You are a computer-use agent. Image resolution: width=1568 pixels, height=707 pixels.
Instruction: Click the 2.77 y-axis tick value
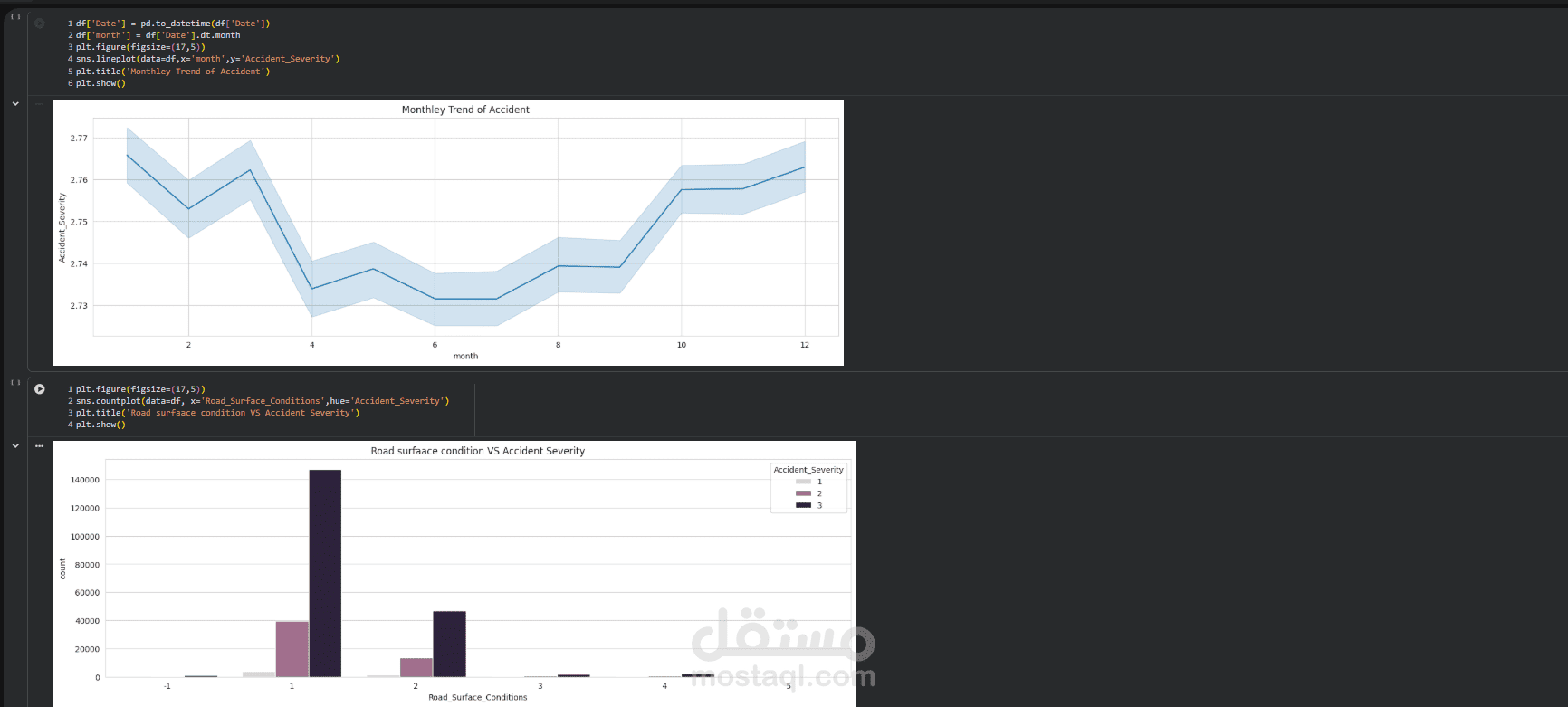click(x=80, y=139)
